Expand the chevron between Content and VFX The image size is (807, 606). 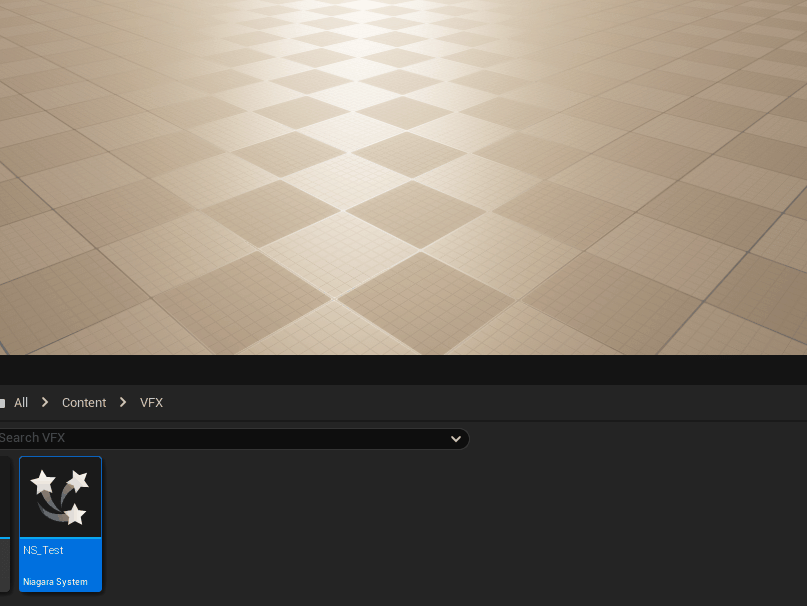tap(123, 402)
